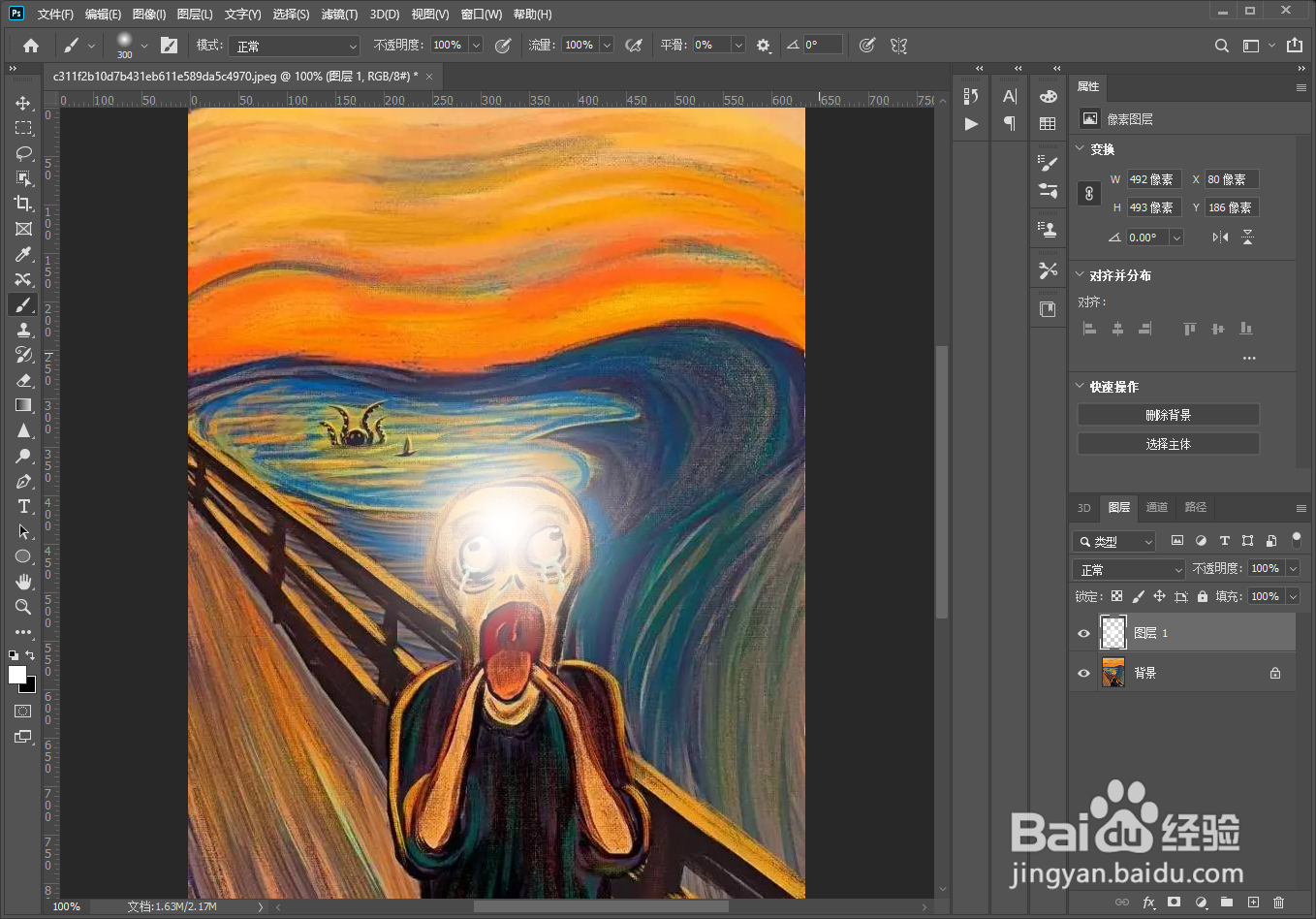Select the Eyedropper tool

[23, 254]
